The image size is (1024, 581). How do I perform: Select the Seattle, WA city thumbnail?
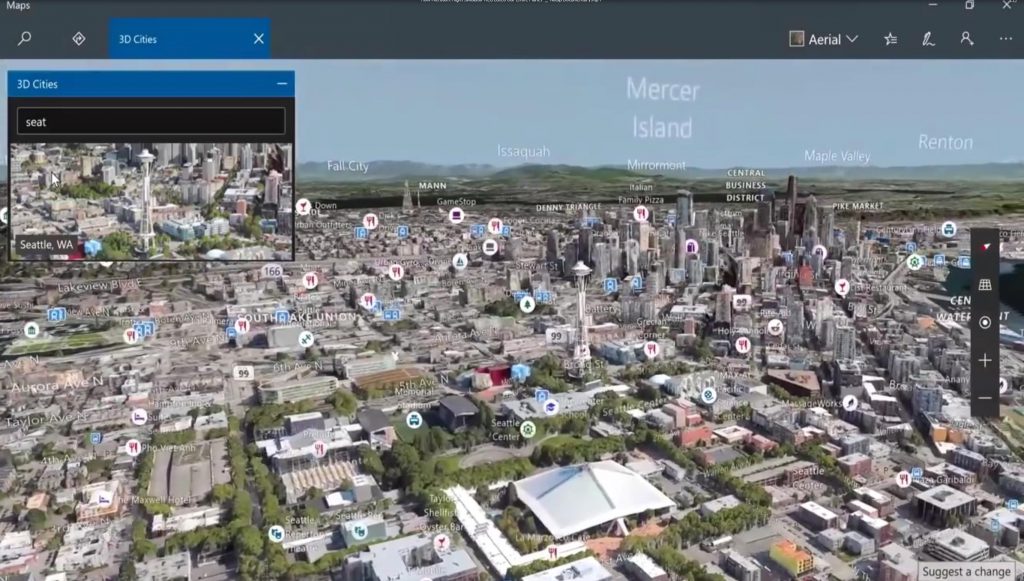point(151,201)
